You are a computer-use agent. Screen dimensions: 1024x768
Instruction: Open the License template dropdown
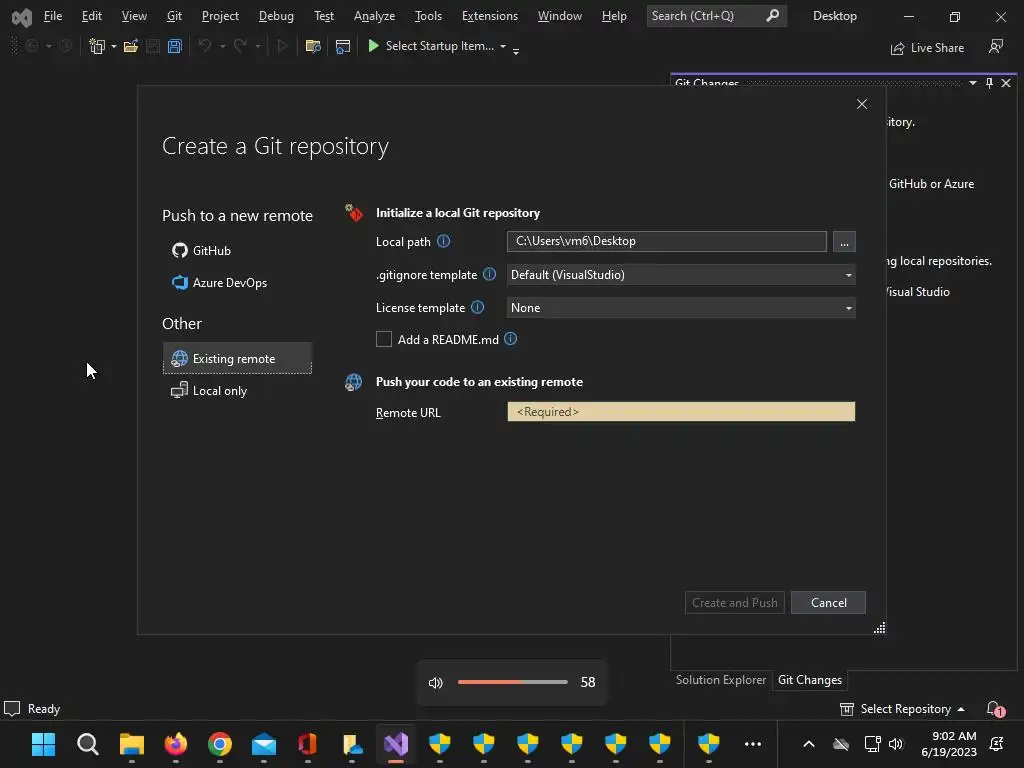(x=681, y=308)
